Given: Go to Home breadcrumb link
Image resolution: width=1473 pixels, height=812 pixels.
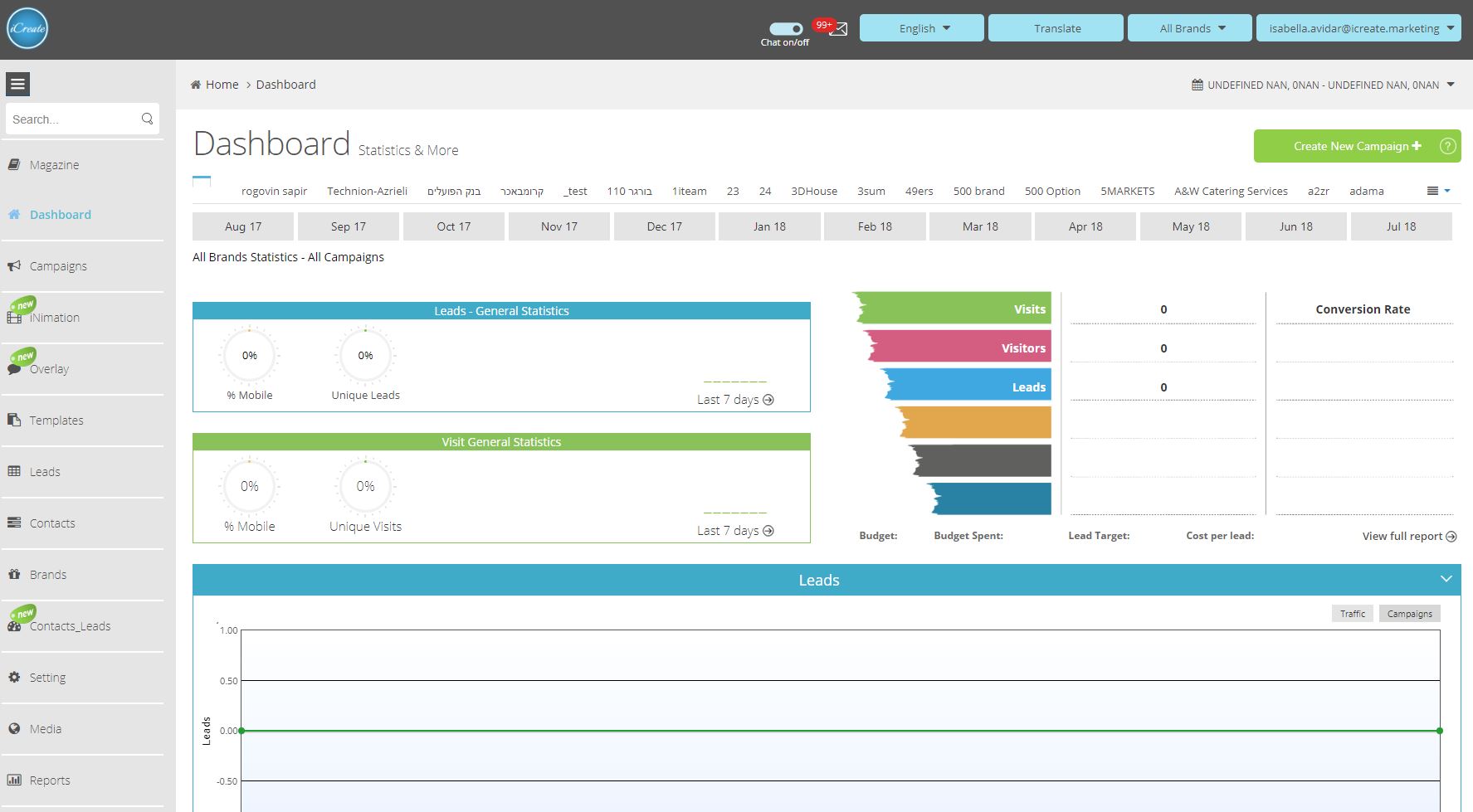Looking at the screenshot, I should click(222, 85).
